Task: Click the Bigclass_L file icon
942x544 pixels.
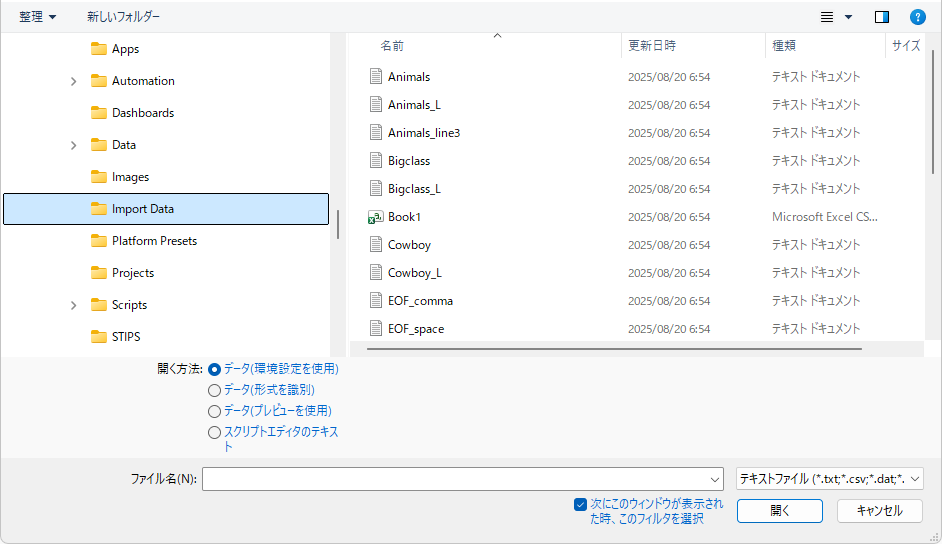Action: (375, 189)
